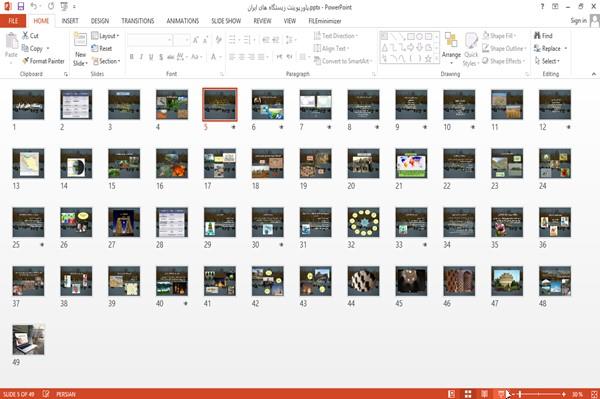This screenshot has height=399, width=600.
Task: Increase the font size
Action: point(196,40)
